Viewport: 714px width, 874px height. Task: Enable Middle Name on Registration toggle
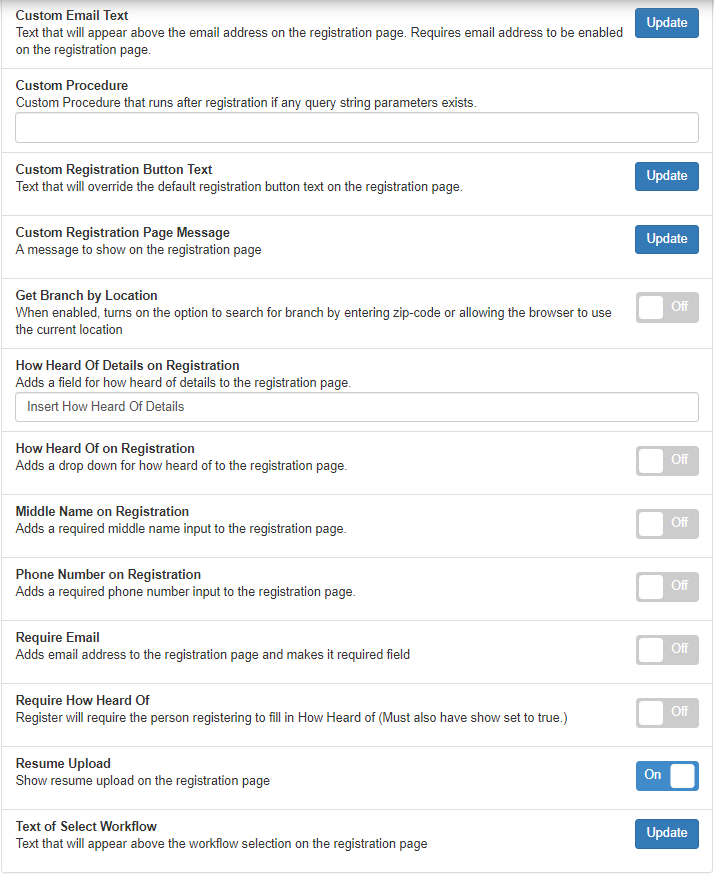(667, 523)
